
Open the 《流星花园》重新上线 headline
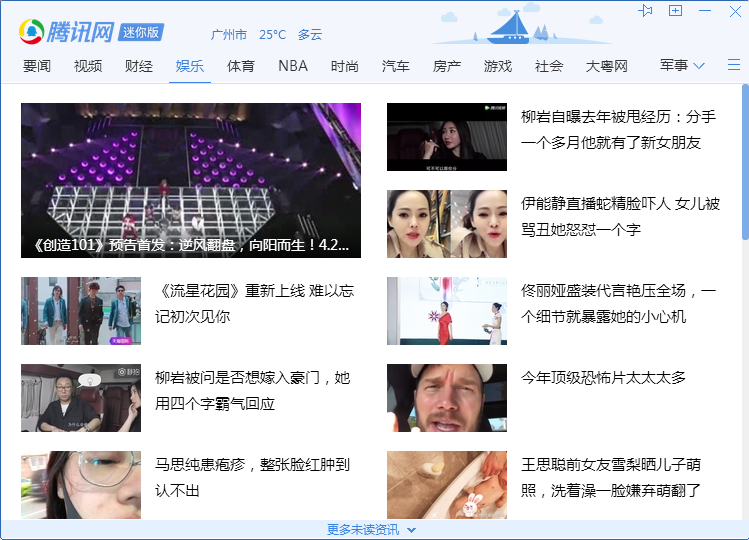[254, 303]
